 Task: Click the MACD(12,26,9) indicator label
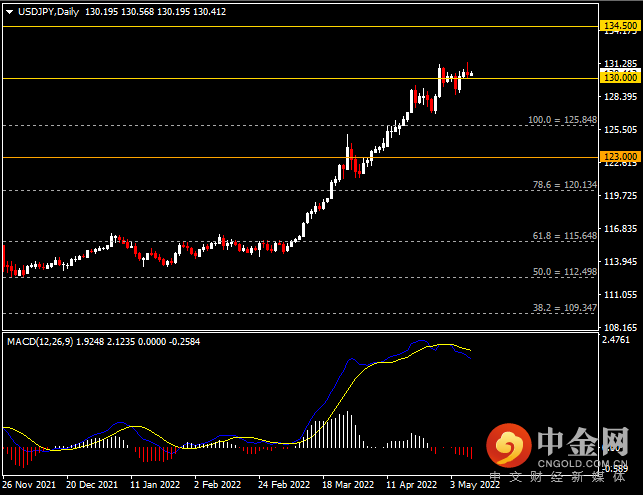40,342
